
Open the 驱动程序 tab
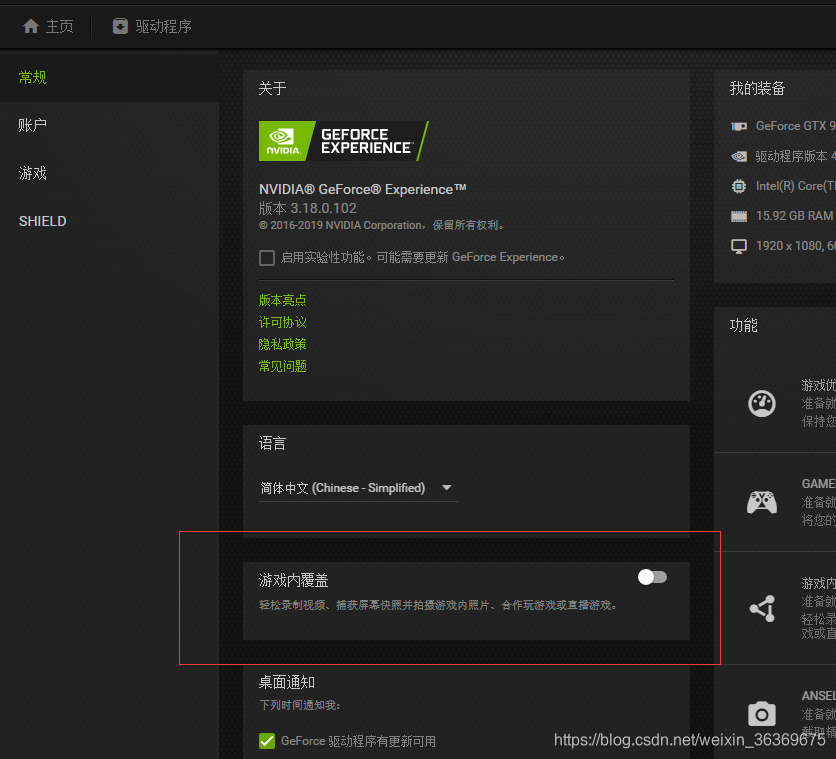pyautogui.click(x=152, y=26)
